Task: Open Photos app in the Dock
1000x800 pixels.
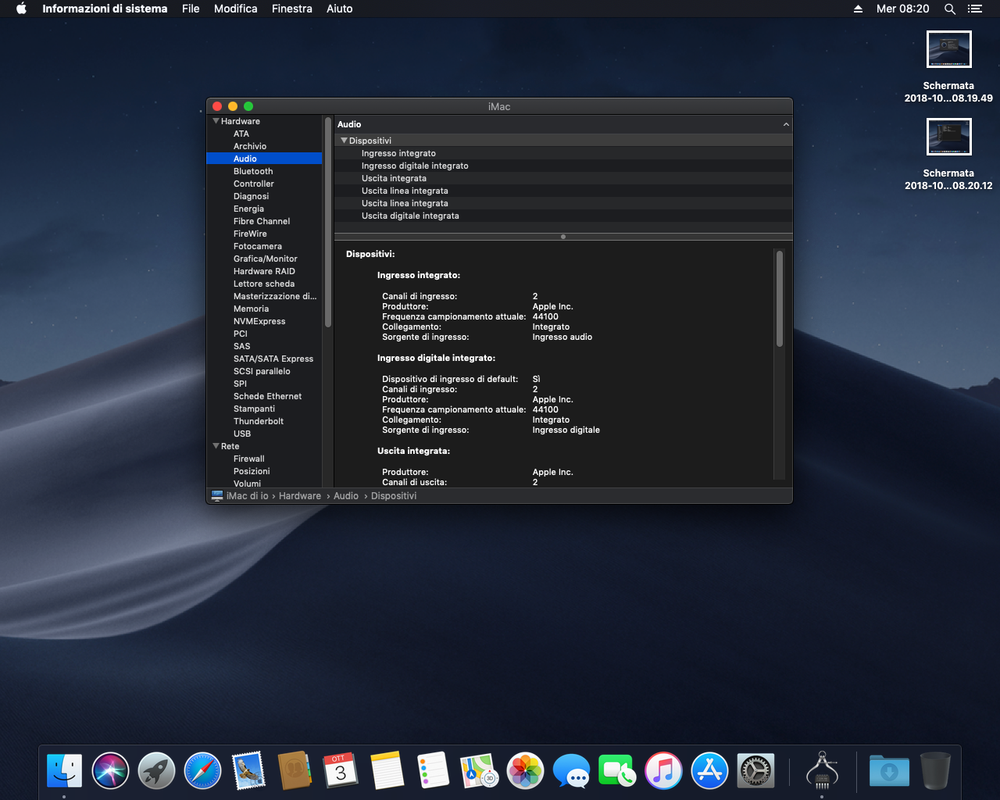Action: pos(525,771)
